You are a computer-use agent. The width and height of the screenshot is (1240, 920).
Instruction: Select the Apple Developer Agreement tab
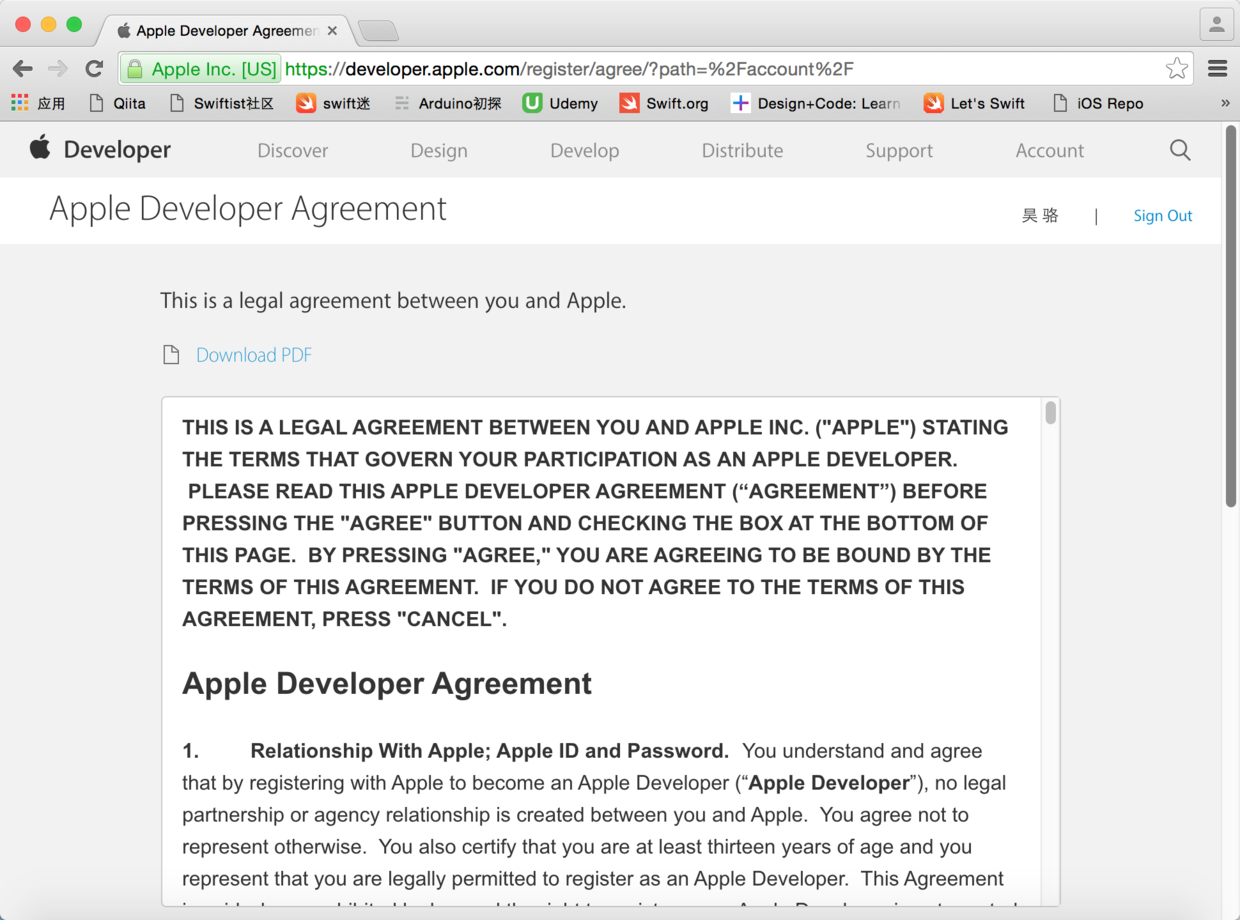coord(226,31)
